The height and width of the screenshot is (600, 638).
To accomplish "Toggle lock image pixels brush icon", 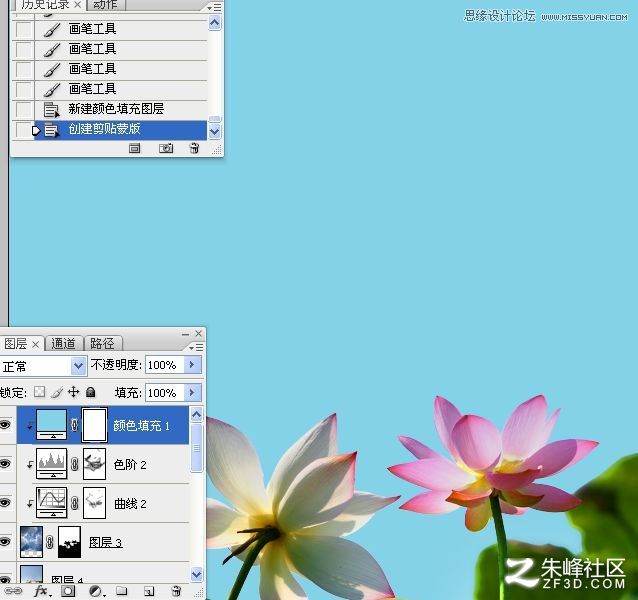I will click(57, 392).
